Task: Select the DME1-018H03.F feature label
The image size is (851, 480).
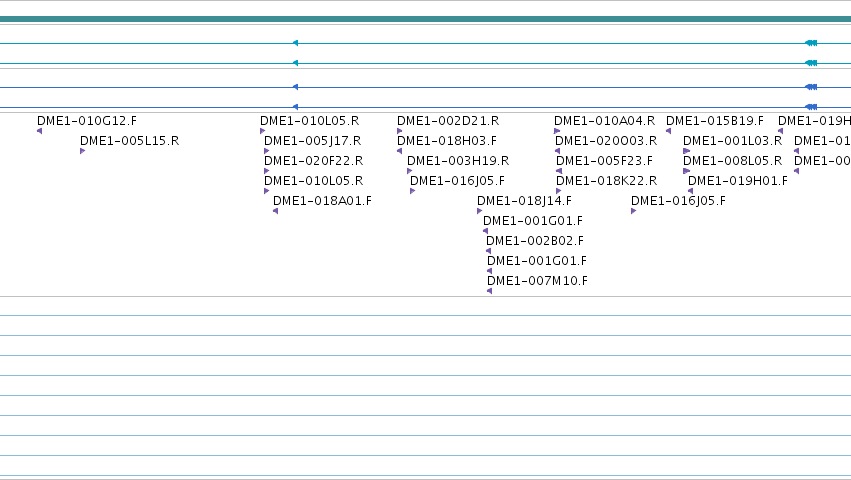Action: pos(447,141)
